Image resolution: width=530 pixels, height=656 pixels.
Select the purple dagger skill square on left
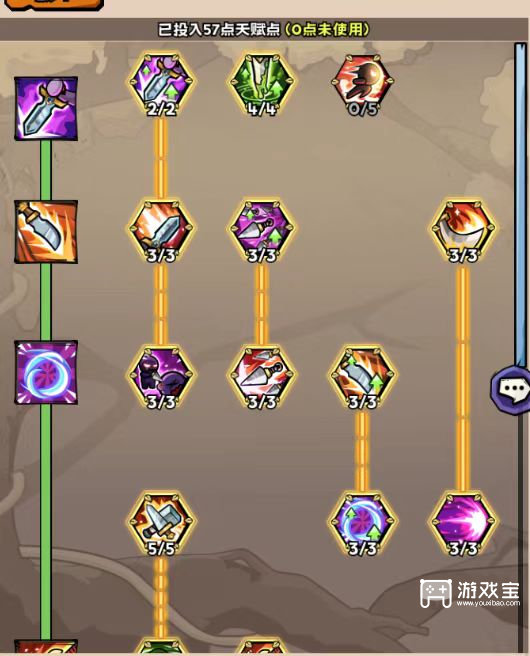[46, 108]
